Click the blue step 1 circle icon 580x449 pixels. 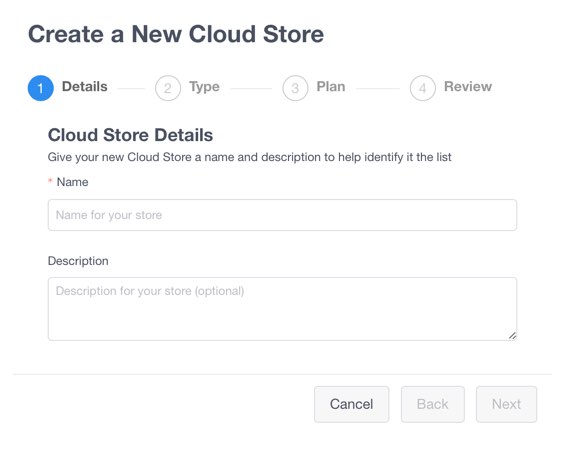tap(41, 88)
